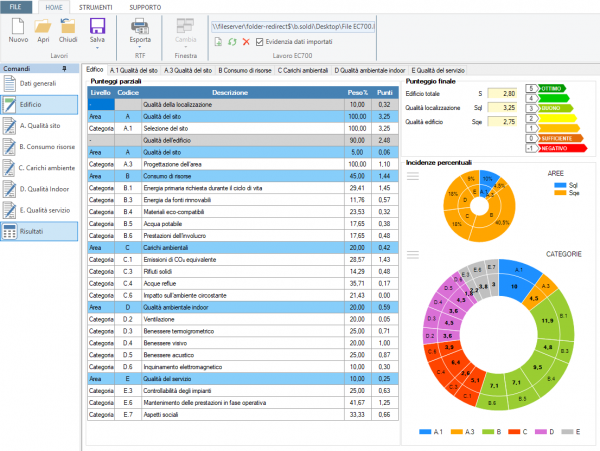Pin the Comandi panel with pushpin

[64, 68]
